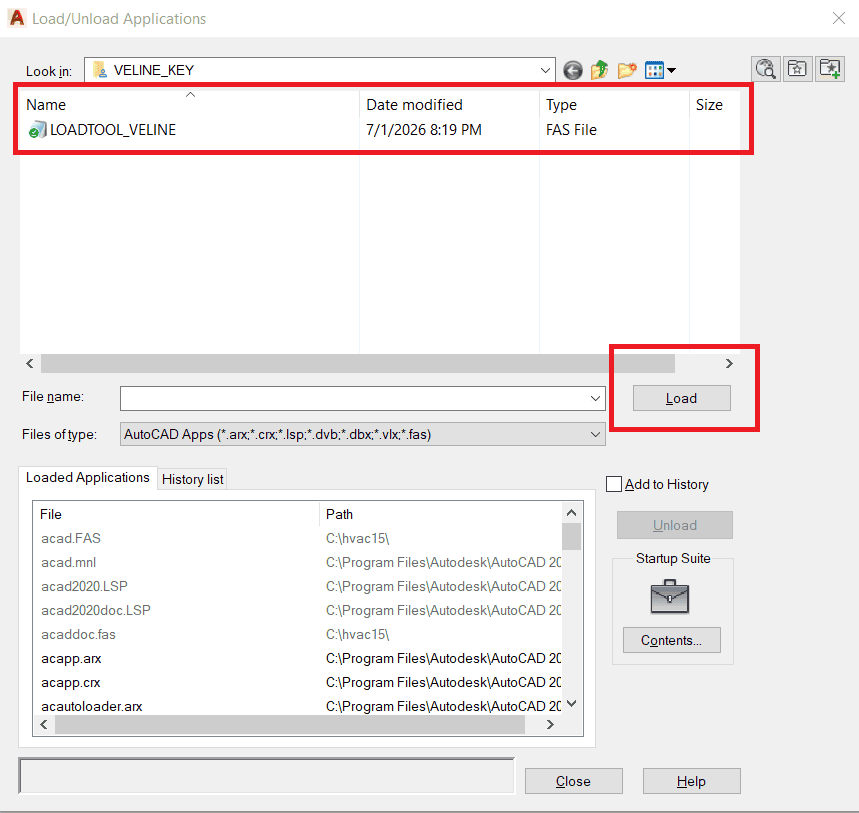Click the Startup Suite briefcase icon
The image size is (859, 813).
pos(669,596)
